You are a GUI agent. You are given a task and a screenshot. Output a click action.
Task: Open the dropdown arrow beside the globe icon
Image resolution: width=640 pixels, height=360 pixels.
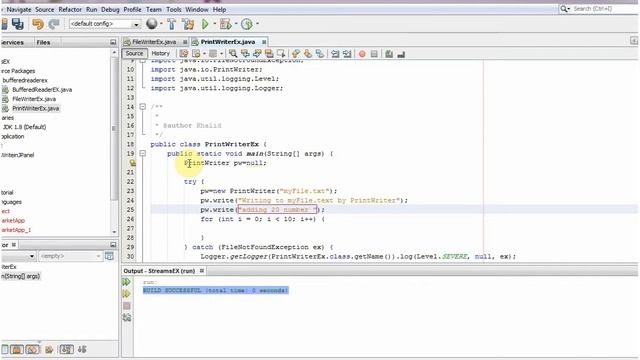[161, 24]
